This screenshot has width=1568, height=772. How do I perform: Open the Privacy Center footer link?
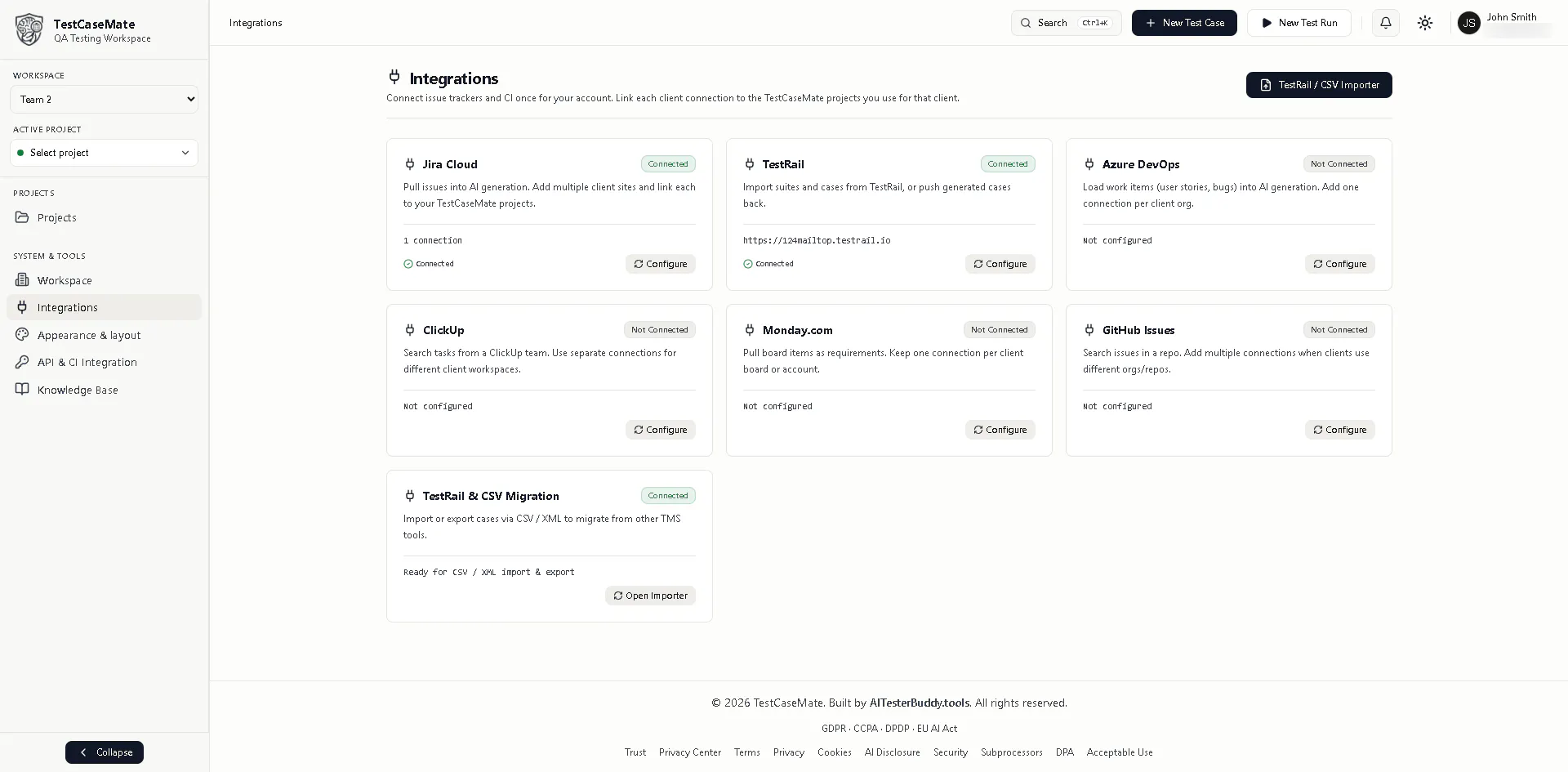tap(690, 752)
